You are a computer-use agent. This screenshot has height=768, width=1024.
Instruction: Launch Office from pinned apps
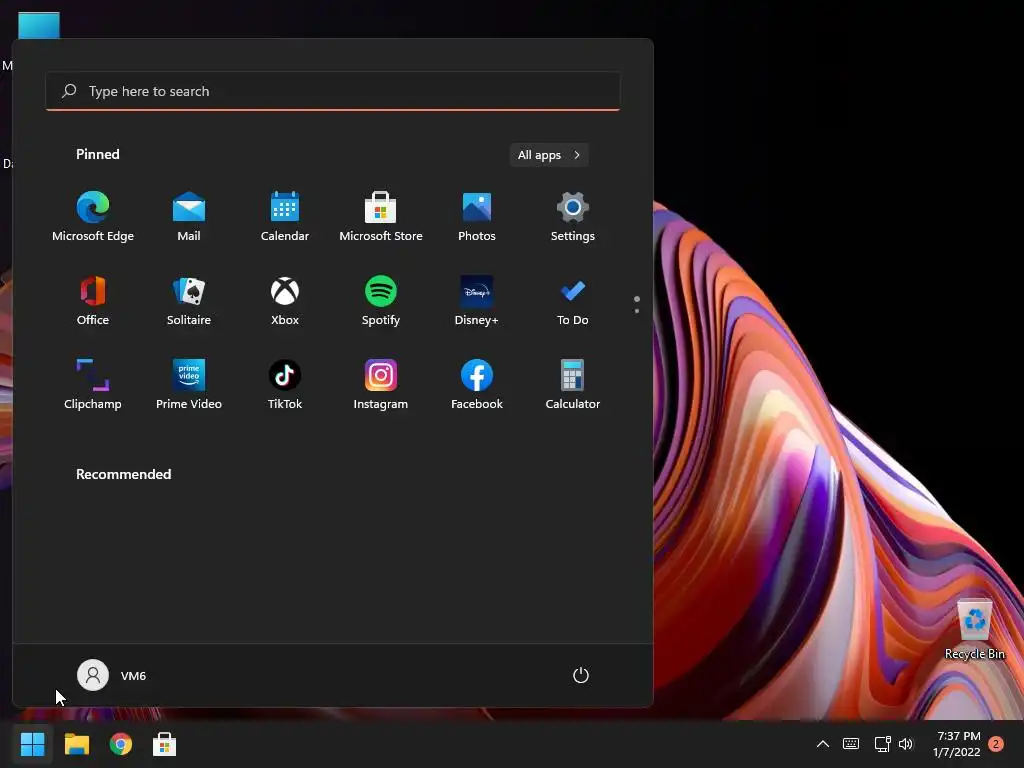click(x=93, y=300)
